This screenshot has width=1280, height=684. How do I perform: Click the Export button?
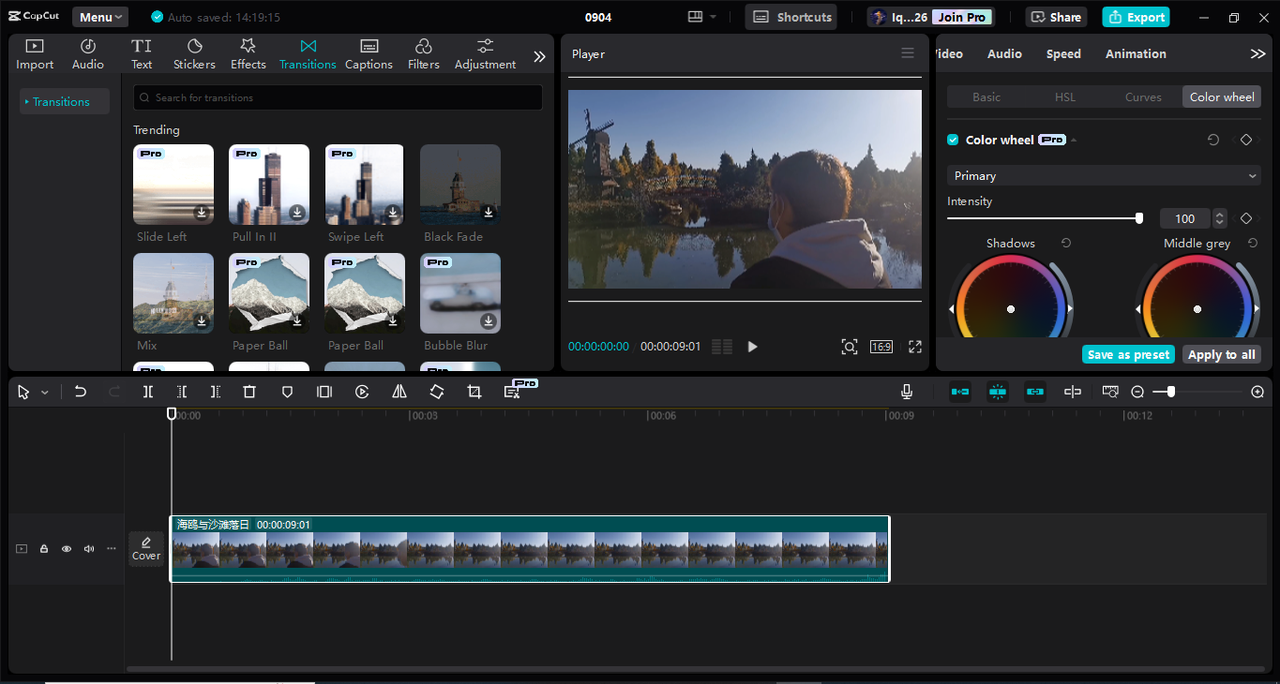(1136, 17)
